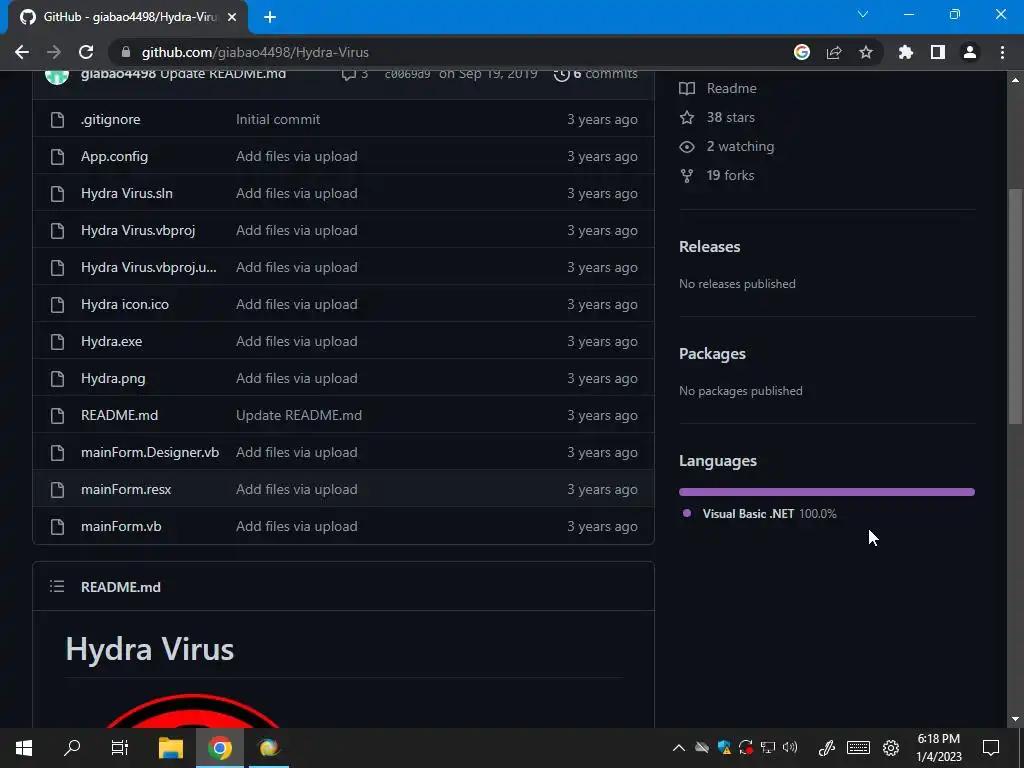Screen dimensions: 1024x768
Task: Open the tab search chevron
Action: click(863, 14)
